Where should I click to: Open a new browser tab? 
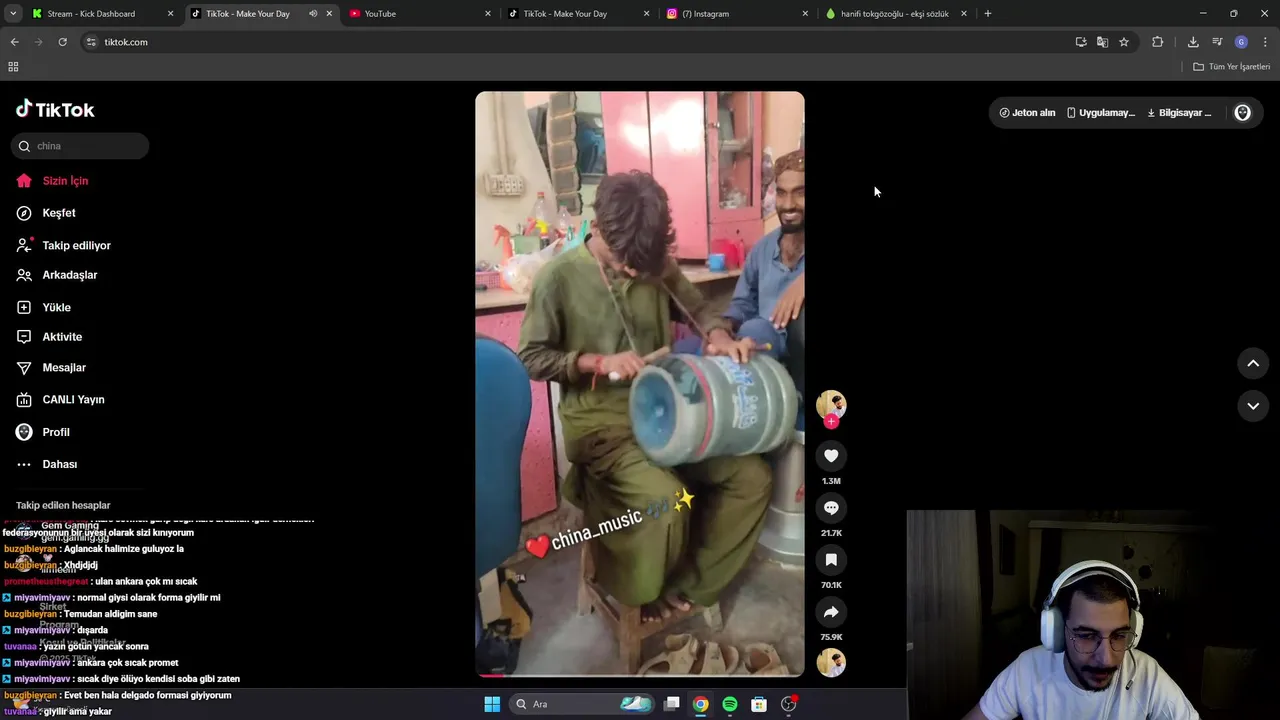[988, 14]
